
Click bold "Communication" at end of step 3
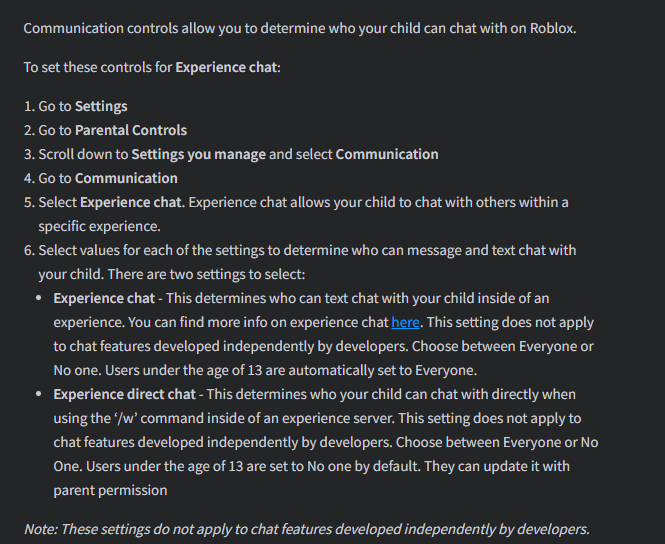point(386,154)
